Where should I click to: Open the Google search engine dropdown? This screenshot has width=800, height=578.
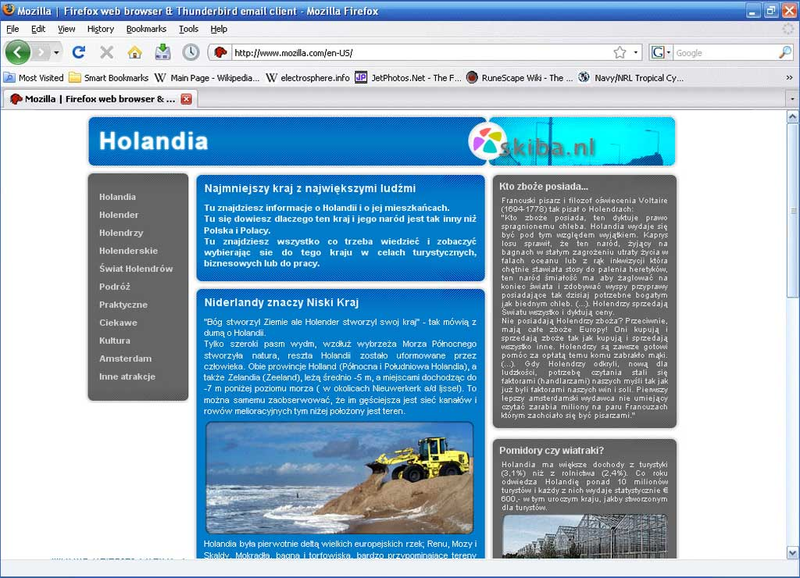click(662, 52)
